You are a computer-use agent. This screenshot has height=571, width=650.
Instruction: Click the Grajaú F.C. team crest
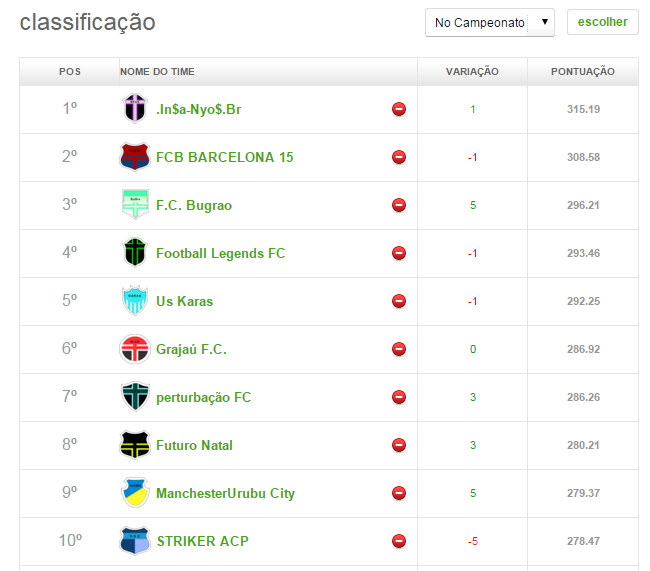click(x=134, y=349)
